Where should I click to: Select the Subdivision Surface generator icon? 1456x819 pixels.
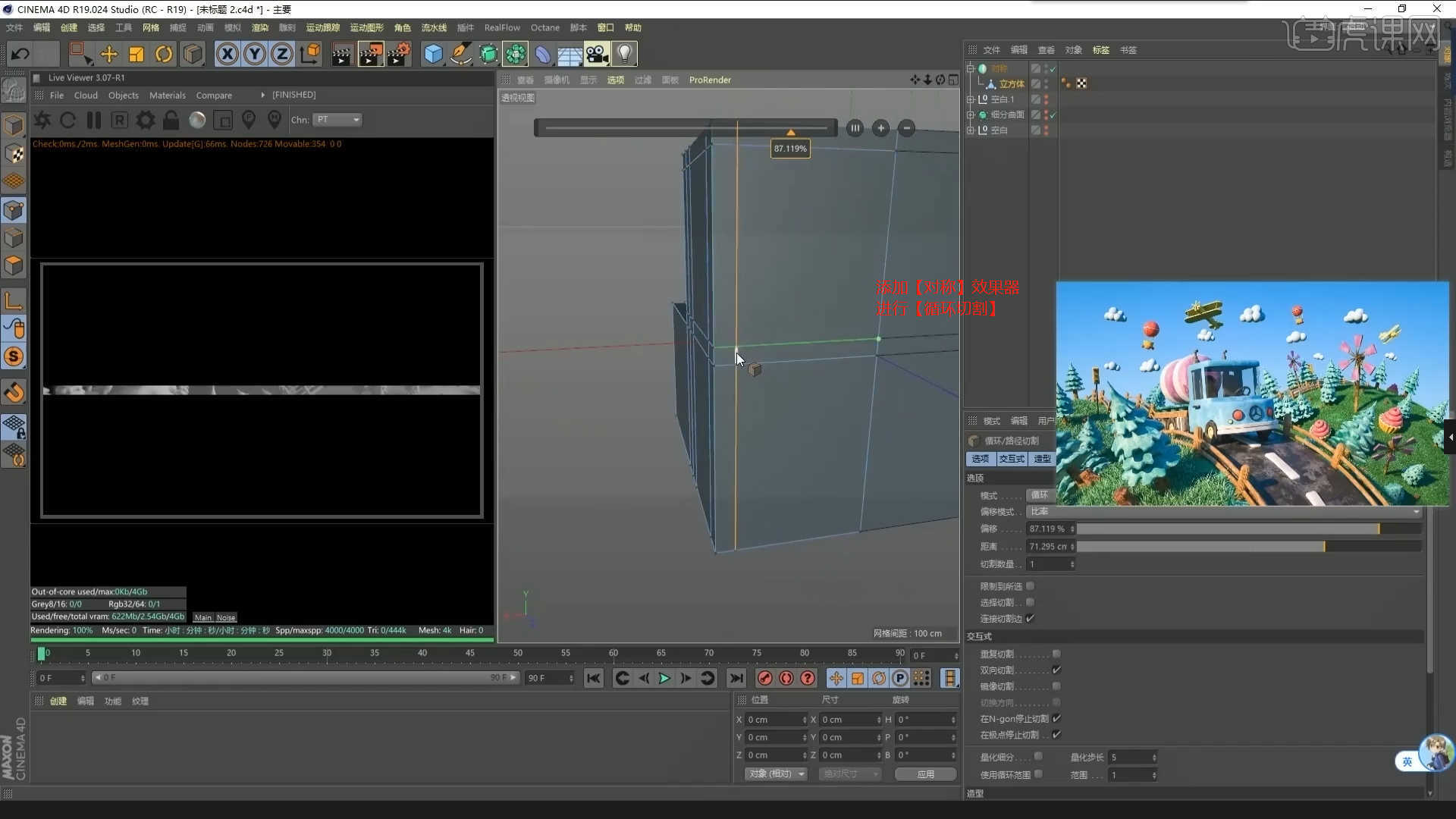point(488,54)
